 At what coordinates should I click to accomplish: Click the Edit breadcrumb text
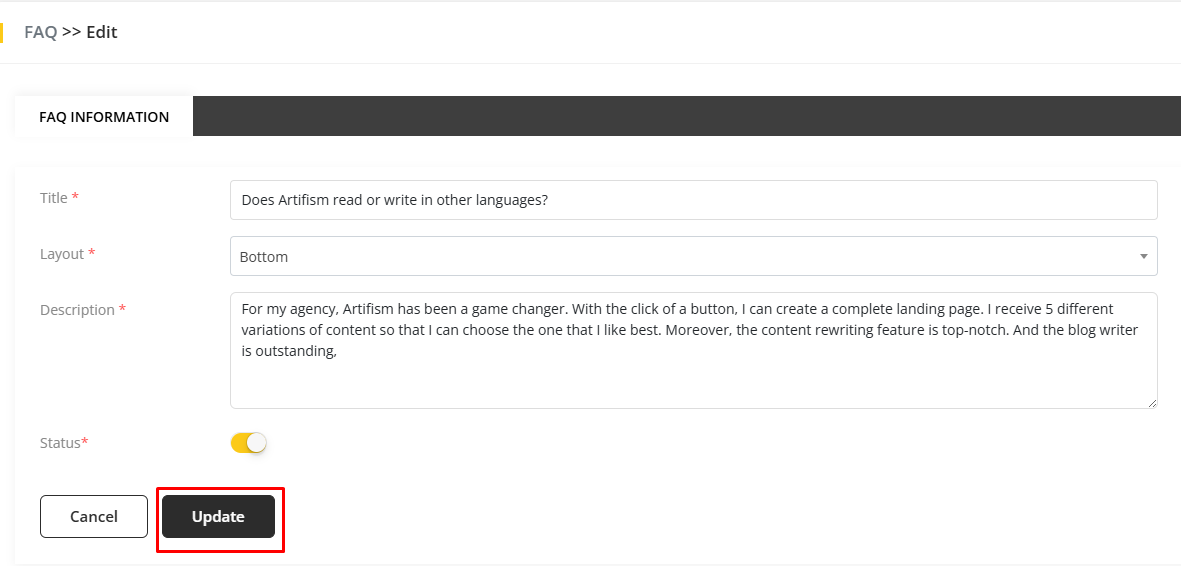click(x=102, y=32)
